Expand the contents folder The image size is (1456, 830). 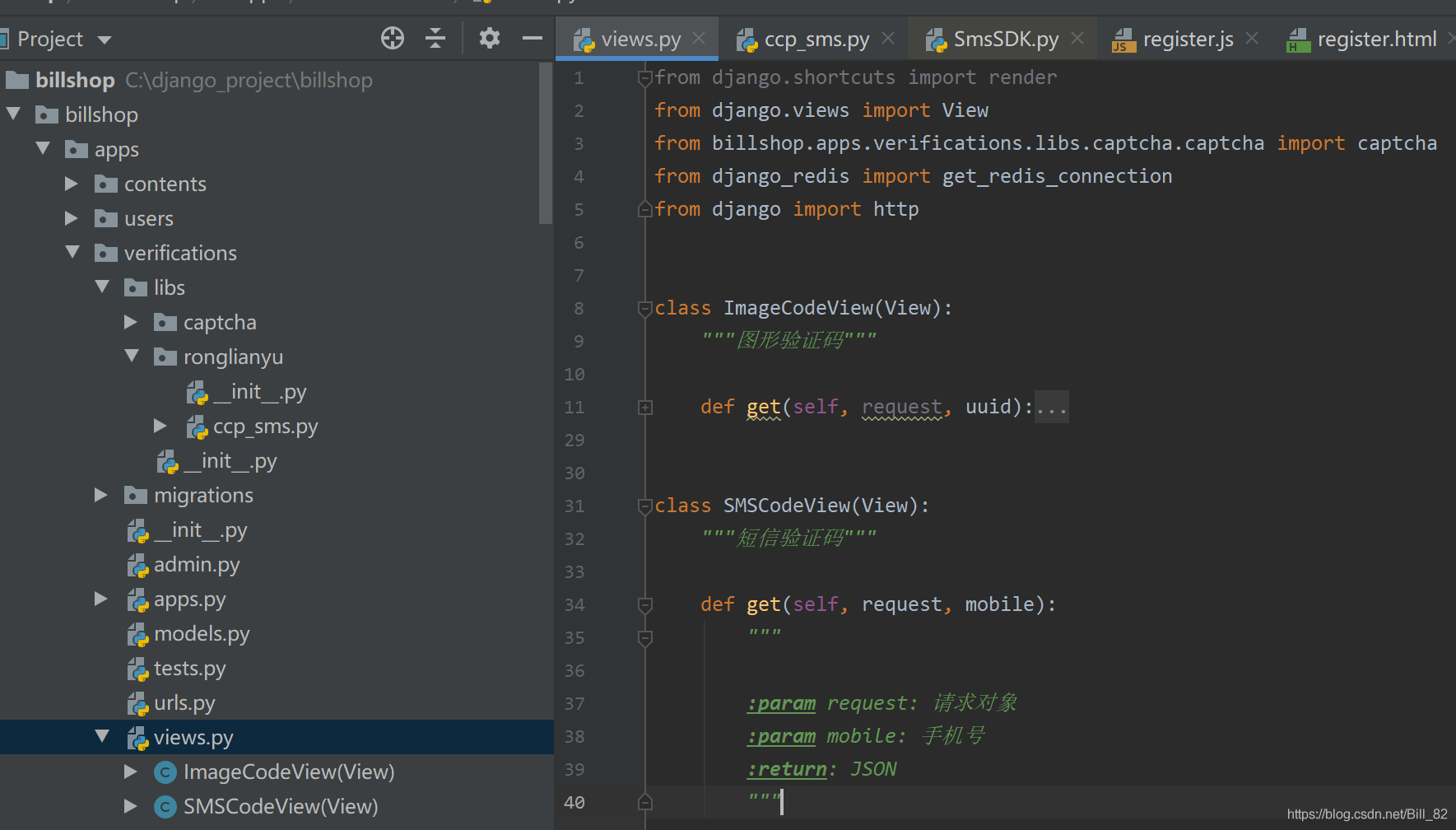point(72,184)
